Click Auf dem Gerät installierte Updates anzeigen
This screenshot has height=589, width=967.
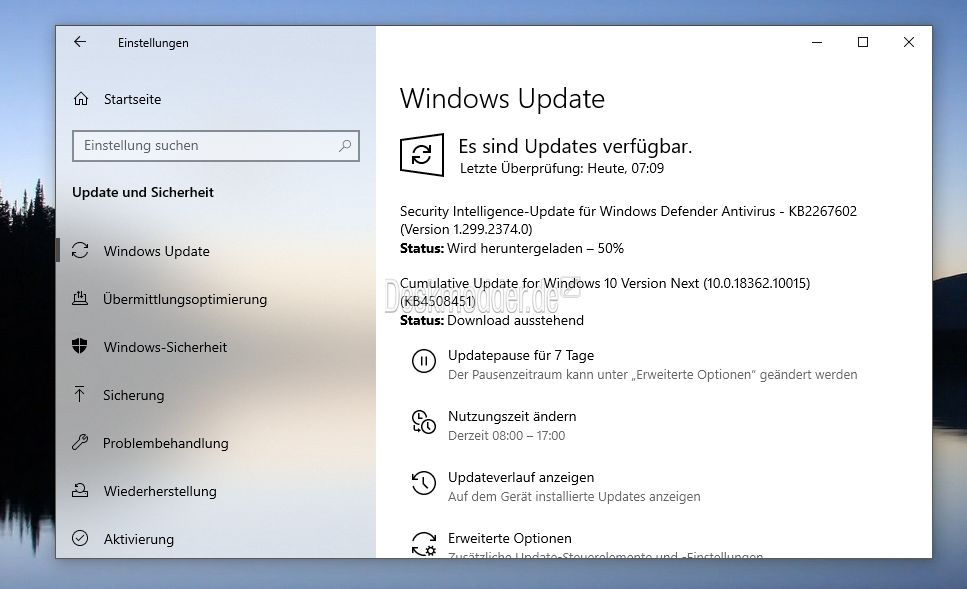tap(574, 496)
